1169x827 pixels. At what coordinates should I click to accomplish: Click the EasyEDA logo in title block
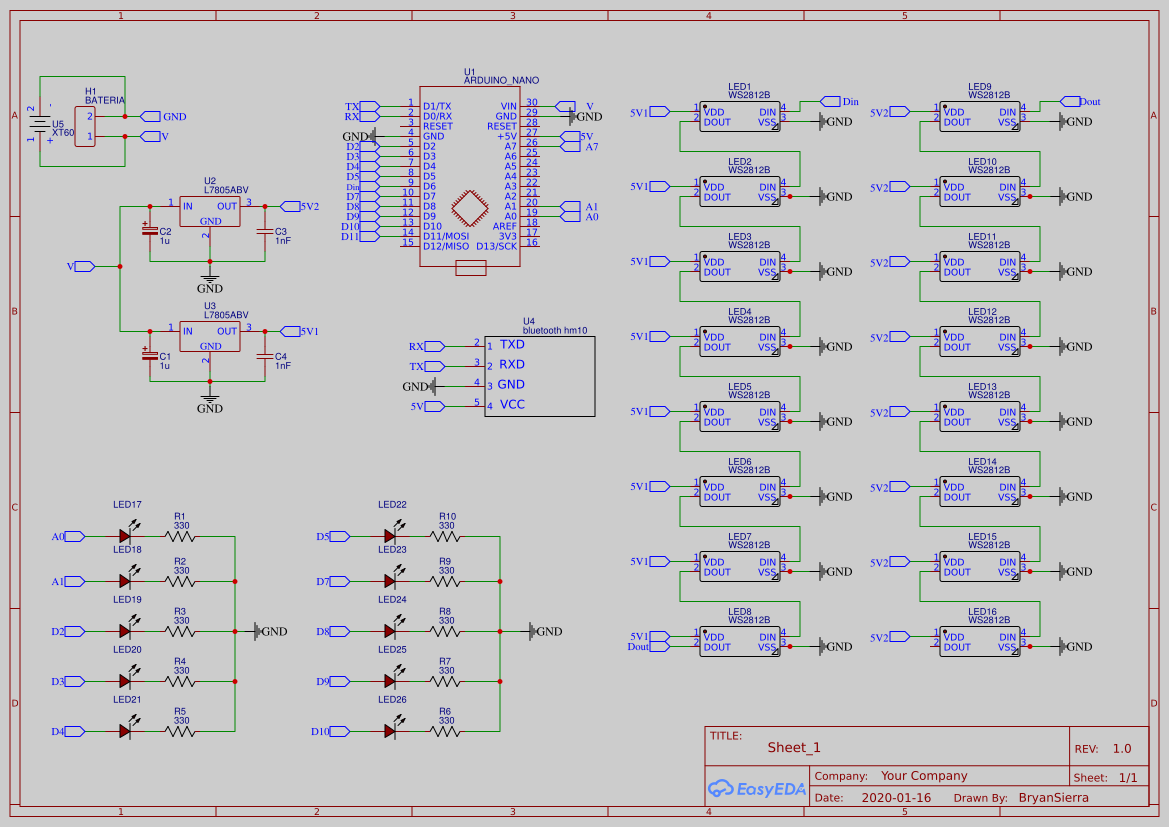point(757,789)
